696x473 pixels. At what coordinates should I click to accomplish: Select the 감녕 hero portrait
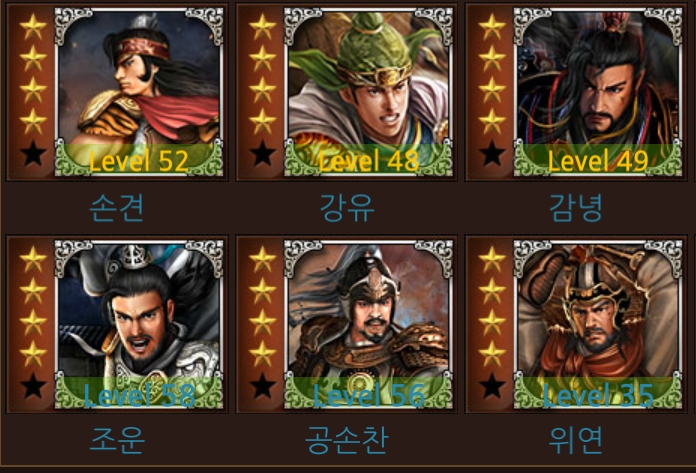598,92
